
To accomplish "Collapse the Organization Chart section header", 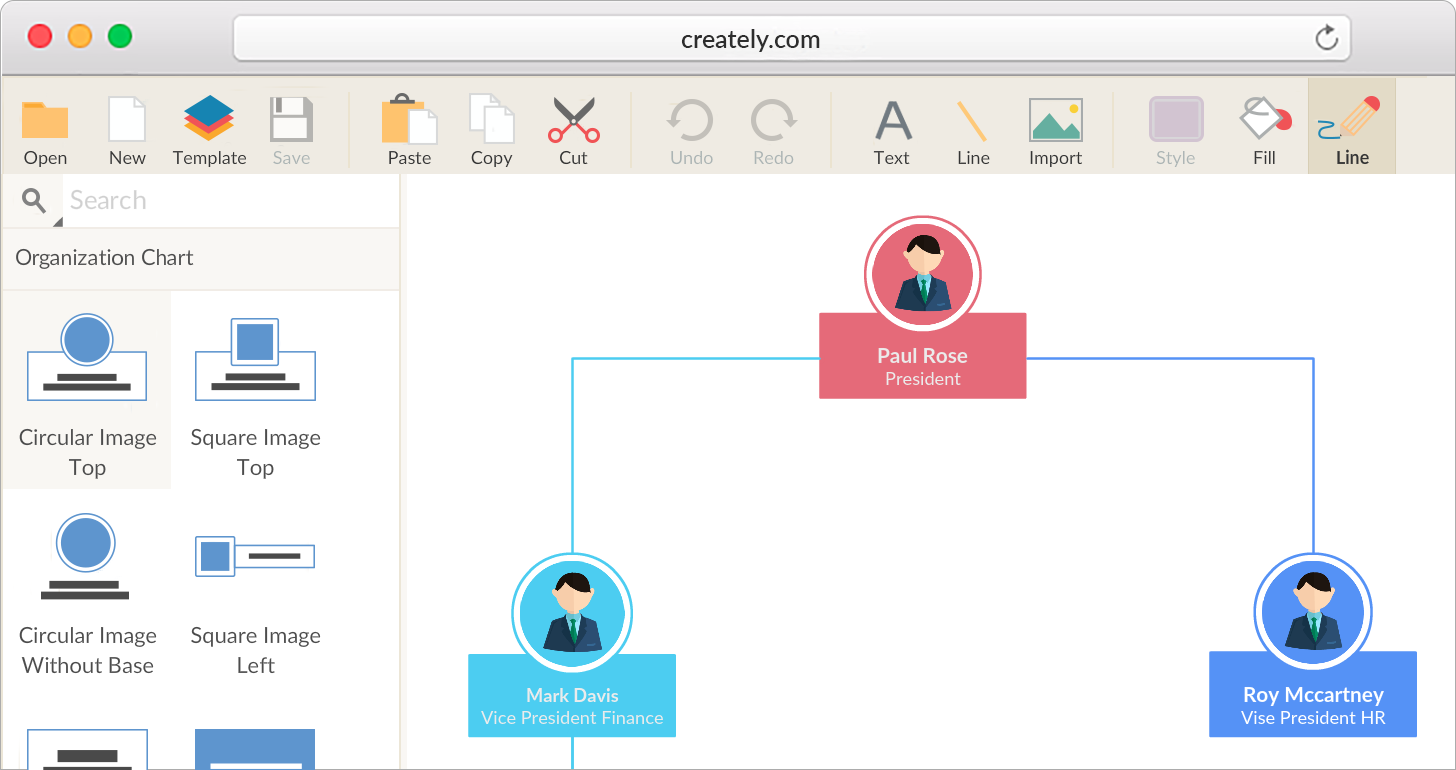I will click(200, 258).
